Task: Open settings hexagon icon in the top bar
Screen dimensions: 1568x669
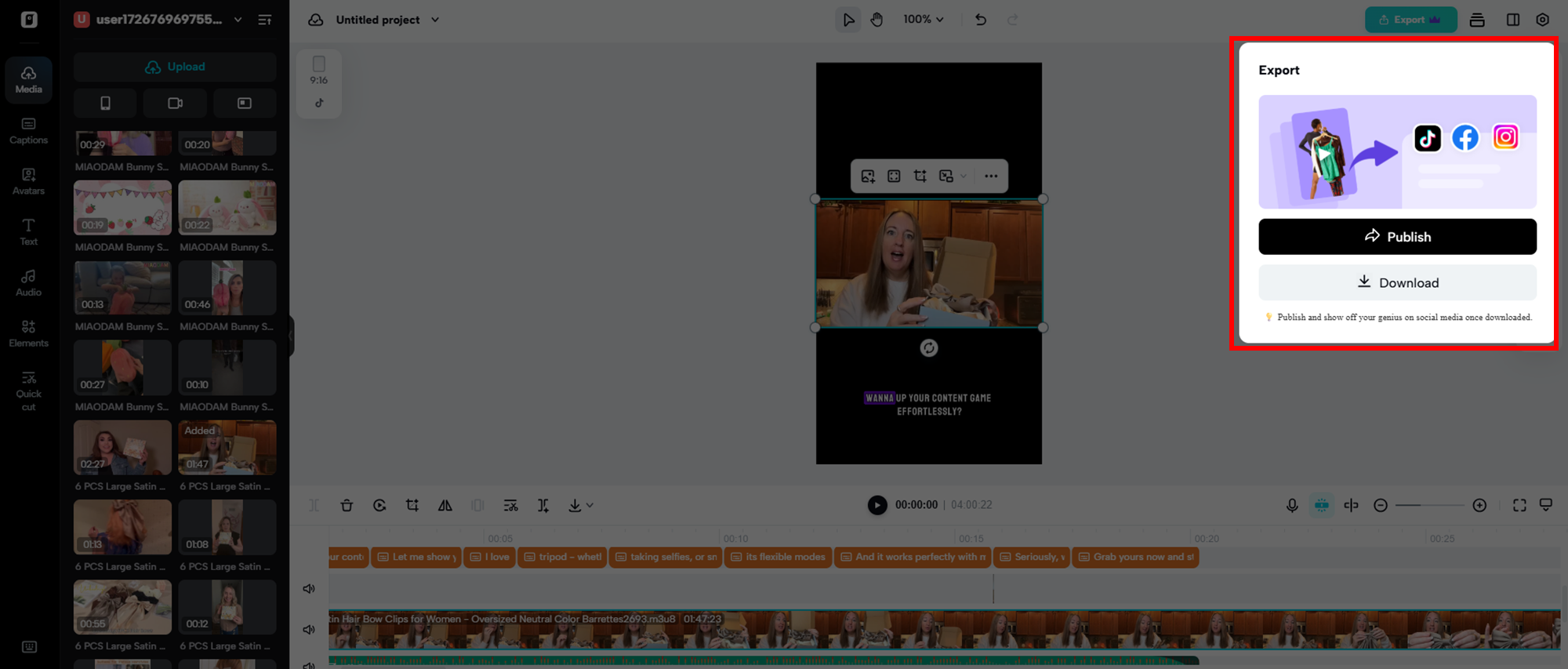Action: point(1542,20)
